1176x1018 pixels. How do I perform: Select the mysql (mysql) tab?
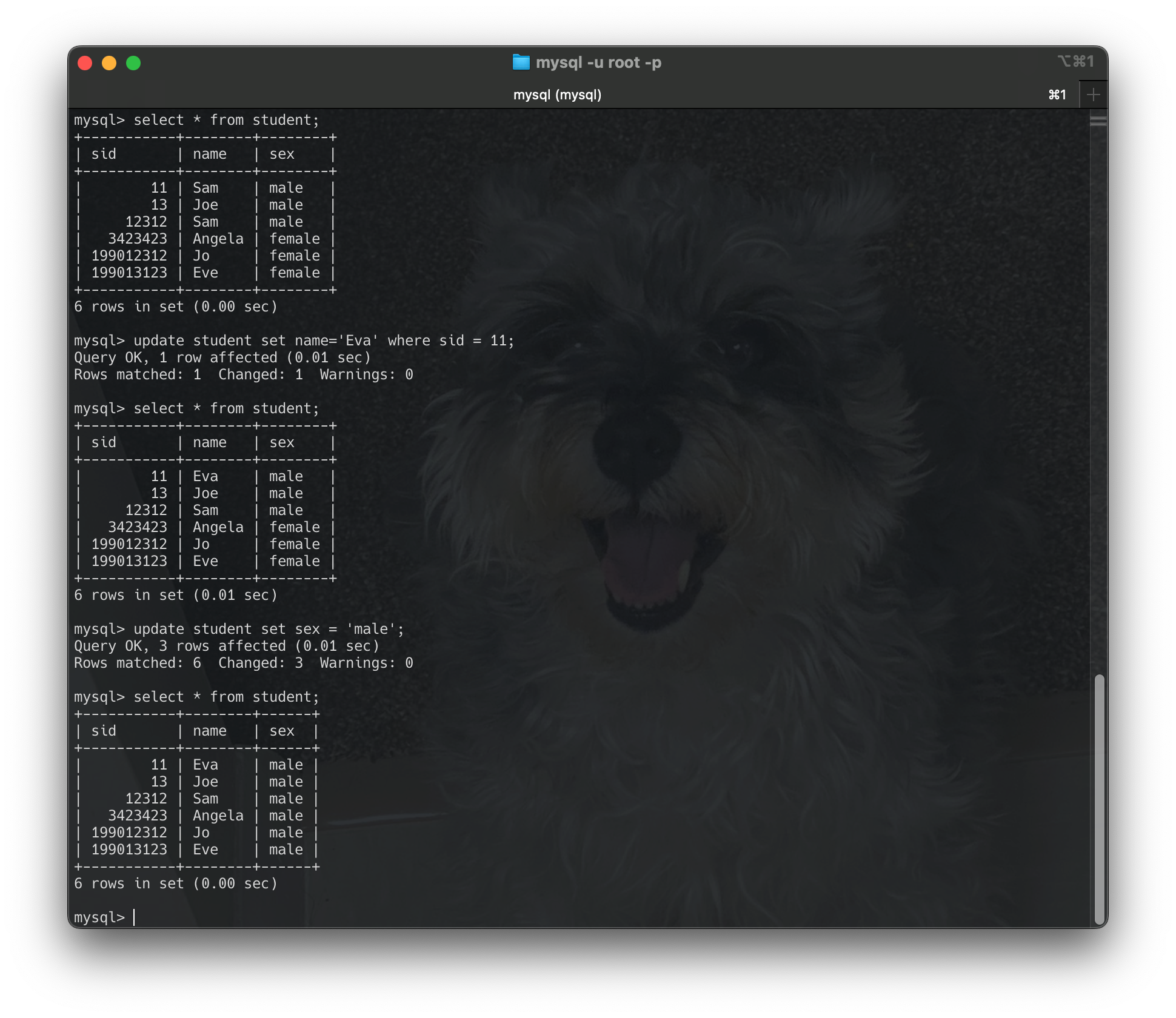558,95
